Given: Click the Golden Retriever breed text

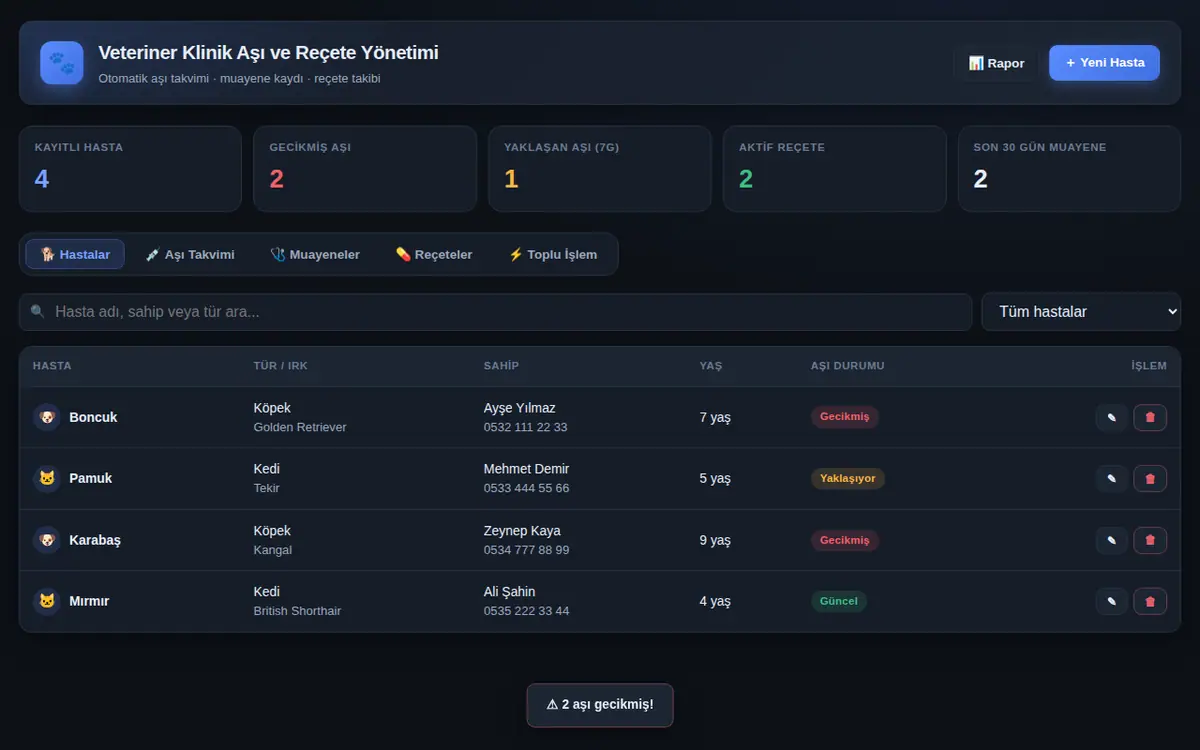Looking at the screenshot, I should 300,427.
